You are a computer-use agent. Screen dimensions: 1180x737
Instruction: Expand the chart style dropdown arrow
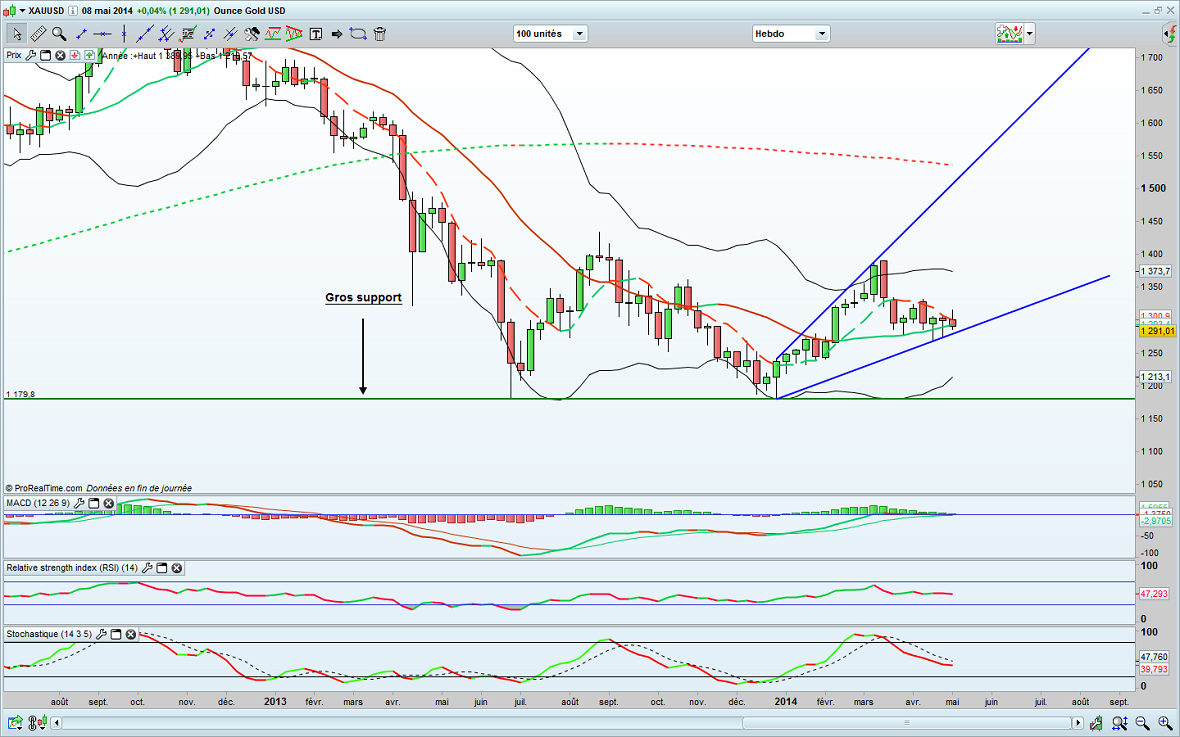[x=1030, y=33]
